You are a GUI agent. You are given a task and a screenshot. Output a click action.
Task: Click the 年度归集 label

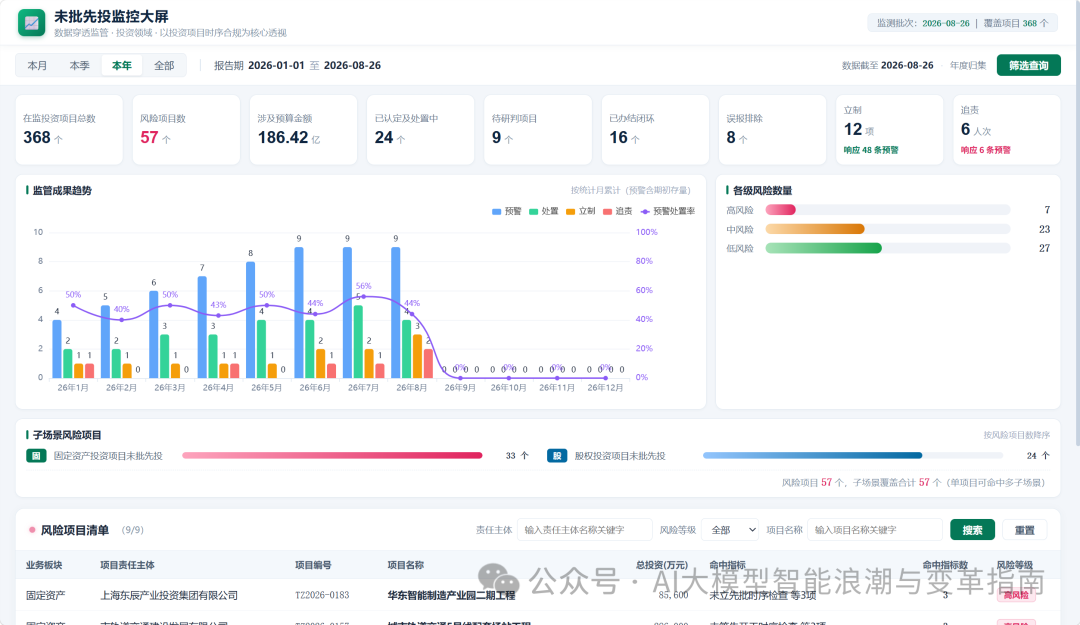(968, 65)
